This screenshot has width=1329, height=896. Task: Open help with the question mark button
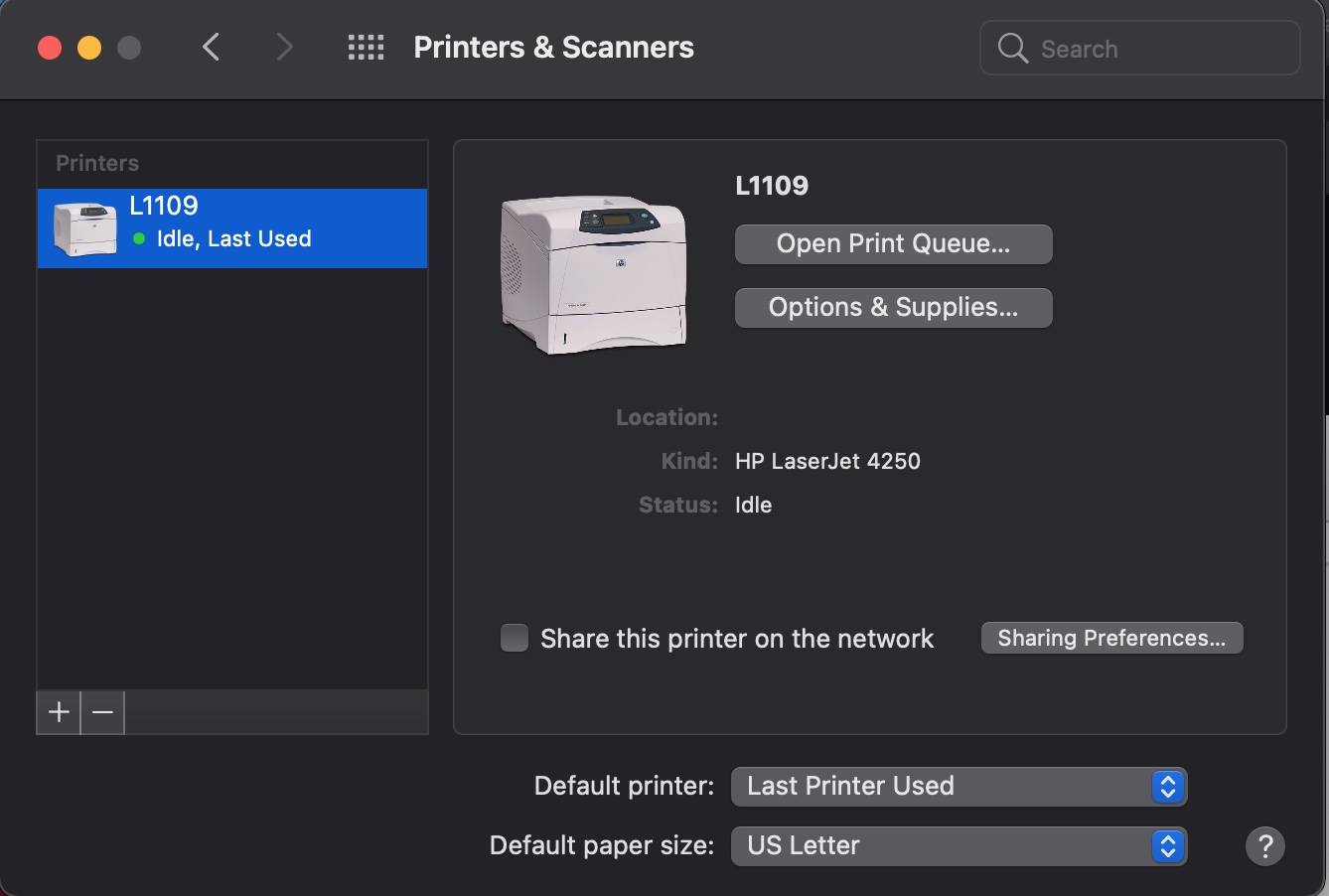click(x=1265, y=846)
